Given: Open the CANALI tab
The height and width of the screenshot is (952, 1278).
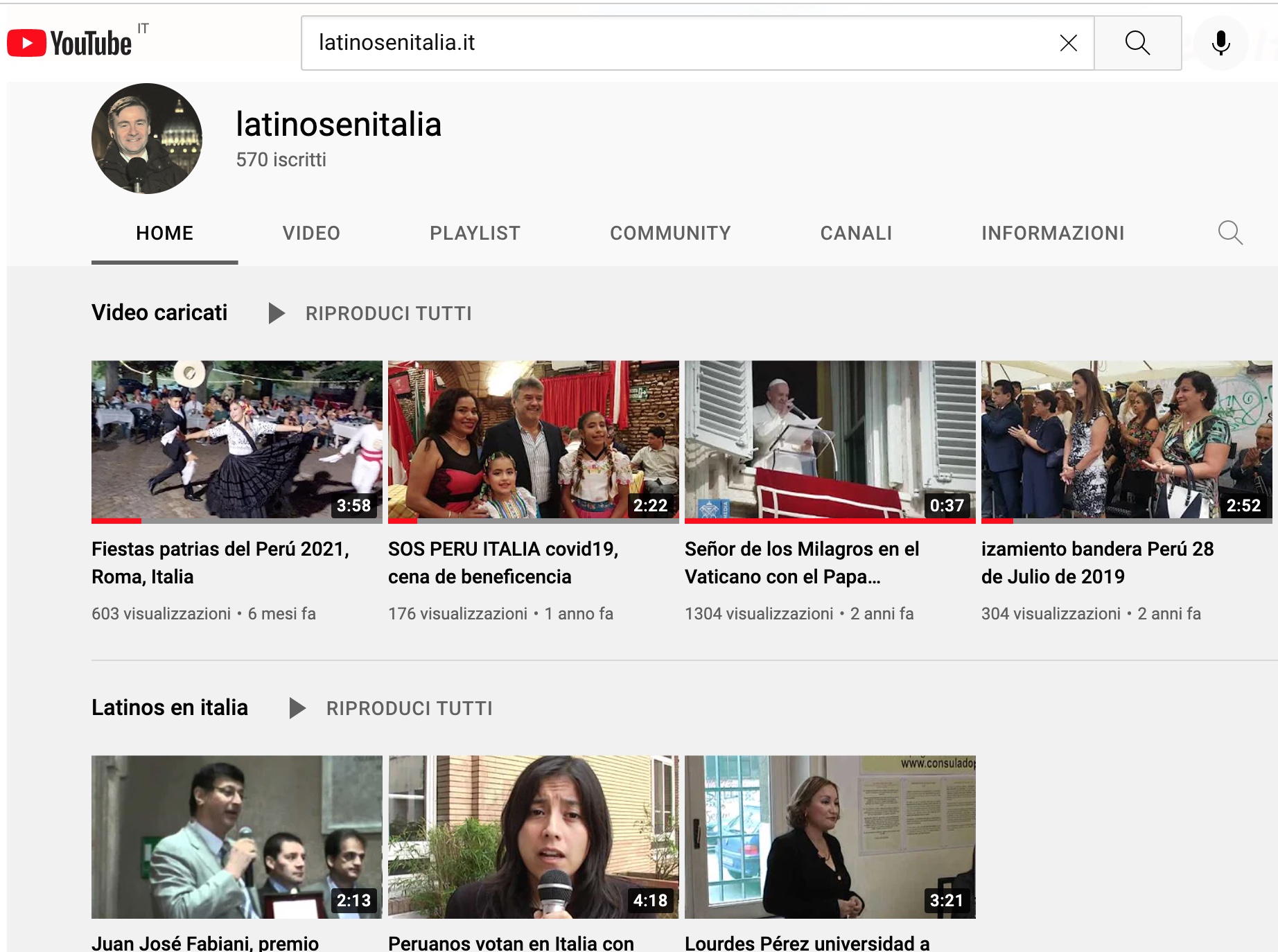Looking at the screenshot, I should (x=856, y=233).
